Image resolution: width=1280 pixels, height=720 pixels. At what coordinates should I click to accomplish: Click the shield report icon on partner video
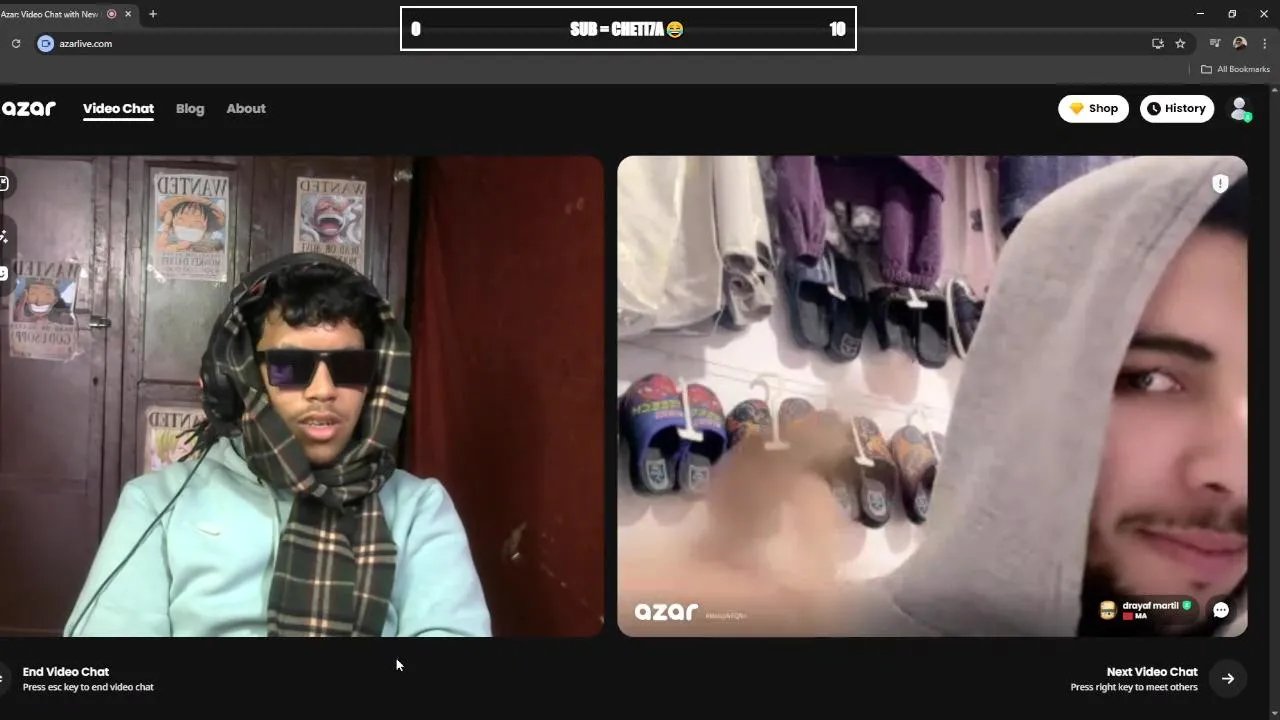coord(1220,183)
